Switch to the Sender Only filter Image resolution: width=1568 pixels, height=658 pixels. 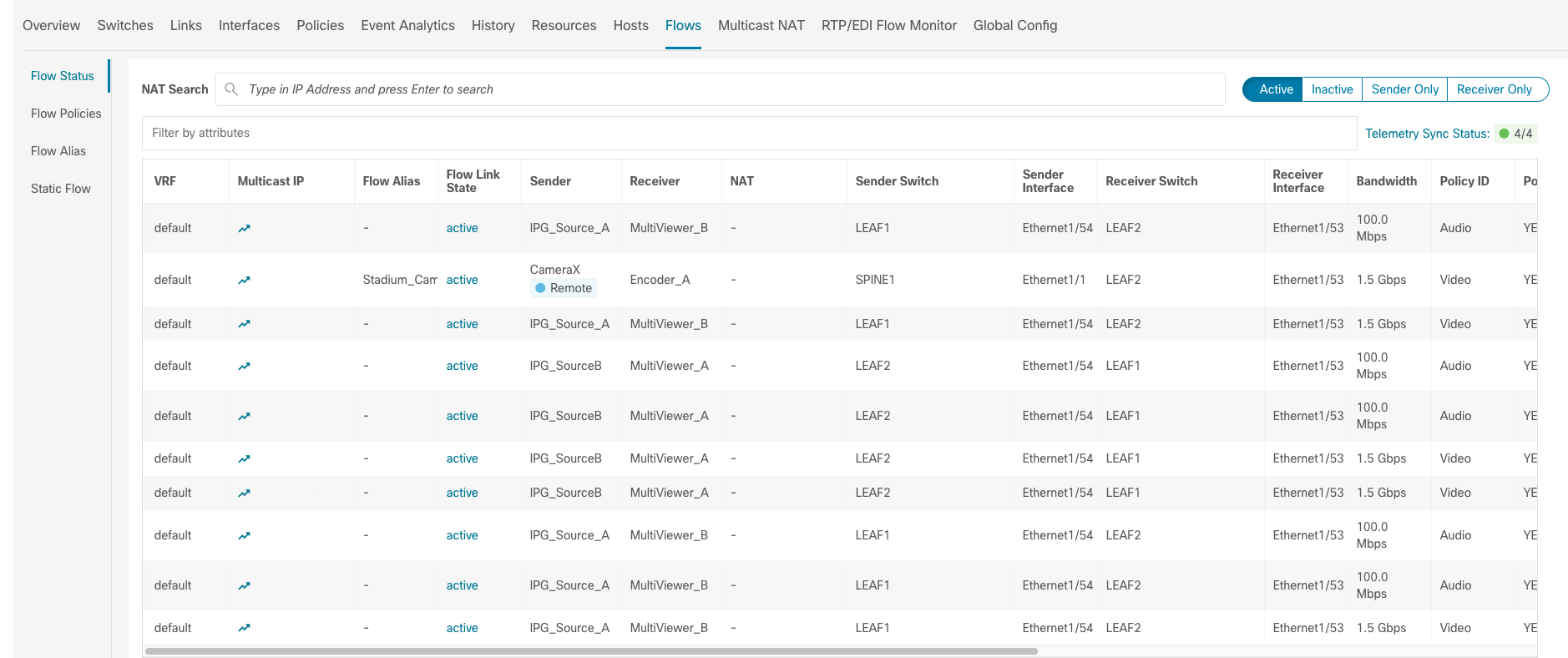[1404, 89]
